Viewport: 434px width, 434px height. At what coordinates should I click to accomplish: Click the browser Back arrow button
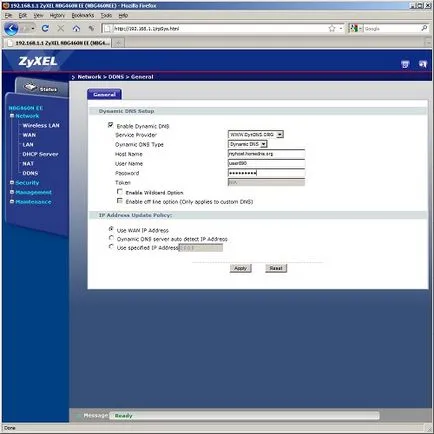coord(11,29)
